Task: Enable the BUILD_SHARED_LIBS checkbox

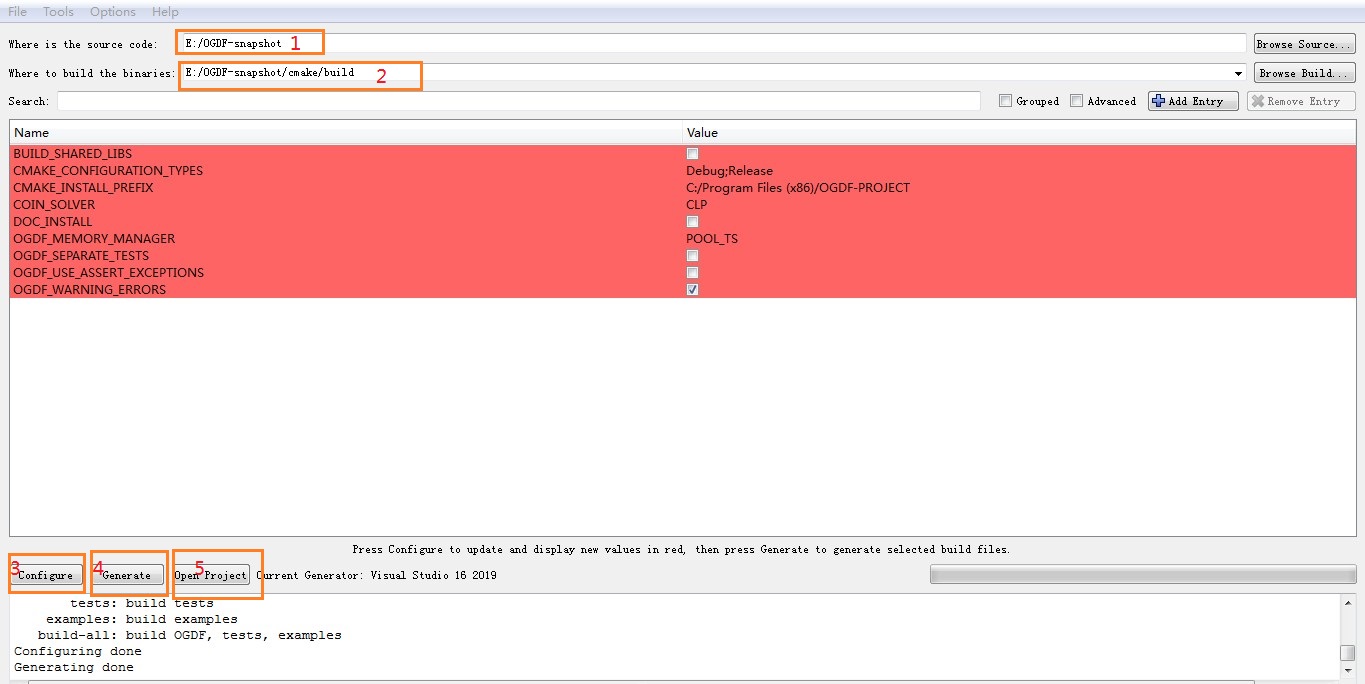Action: [692, 153]
